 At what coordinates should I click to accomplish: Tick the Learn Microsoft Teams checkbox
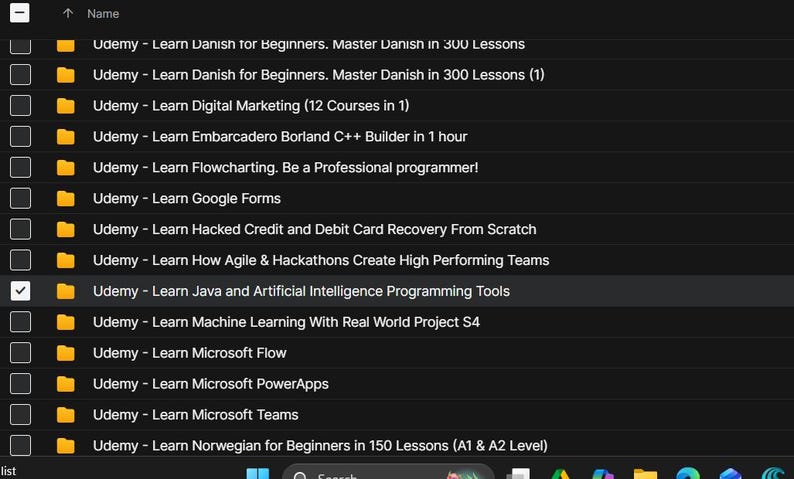point(20,415)
